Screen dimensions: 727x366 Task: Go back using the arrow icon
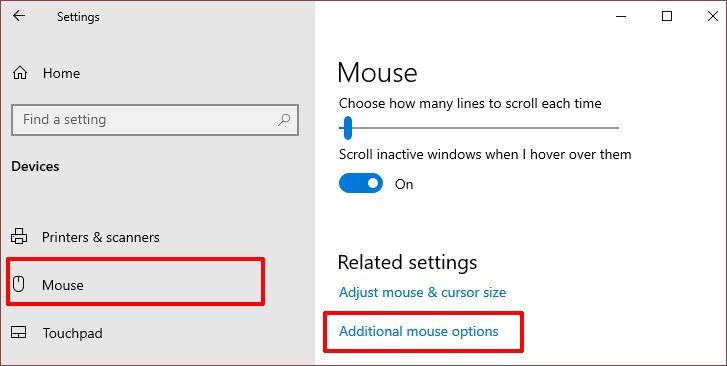pos(19,16)
